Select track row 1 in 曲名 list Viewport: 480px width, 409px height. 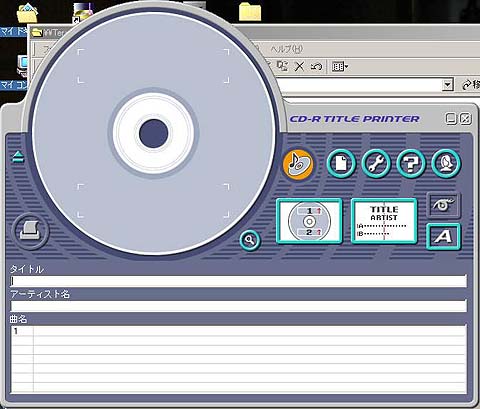pyautogui.click(x=239, y=331)
